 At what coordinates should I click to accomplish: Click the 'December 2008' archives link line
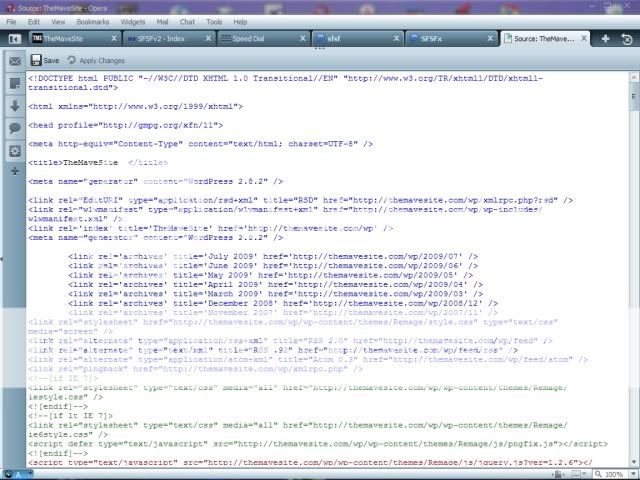[x=283, y=303]
